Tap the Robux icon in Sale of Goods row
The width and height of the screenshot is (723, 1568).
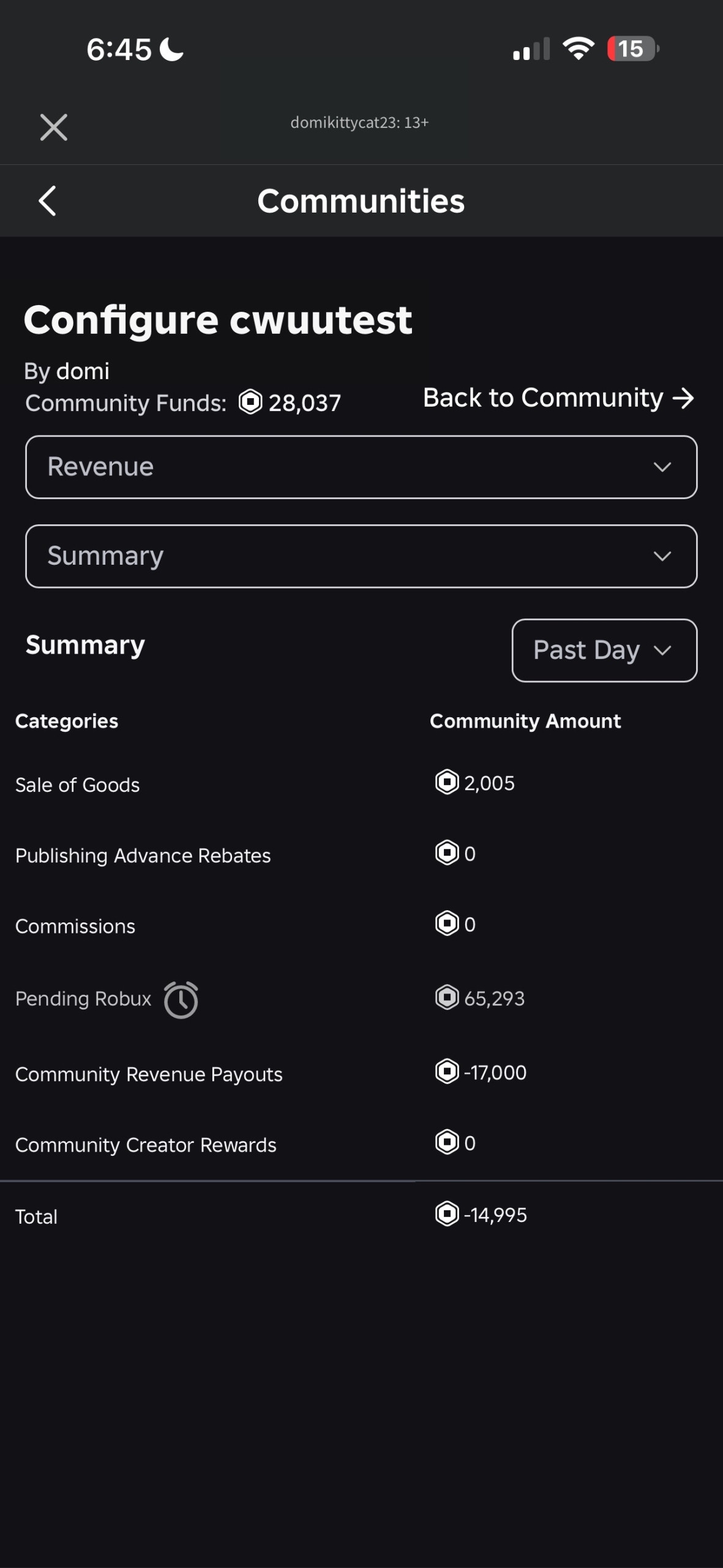pos(447,782)
